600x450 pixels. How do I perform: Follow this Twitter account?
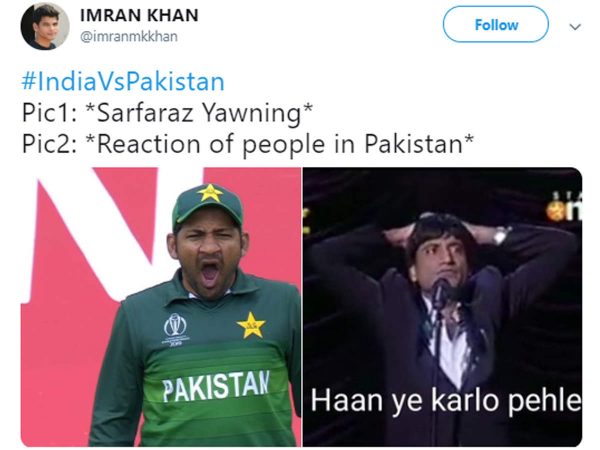[x=496, y=25]
